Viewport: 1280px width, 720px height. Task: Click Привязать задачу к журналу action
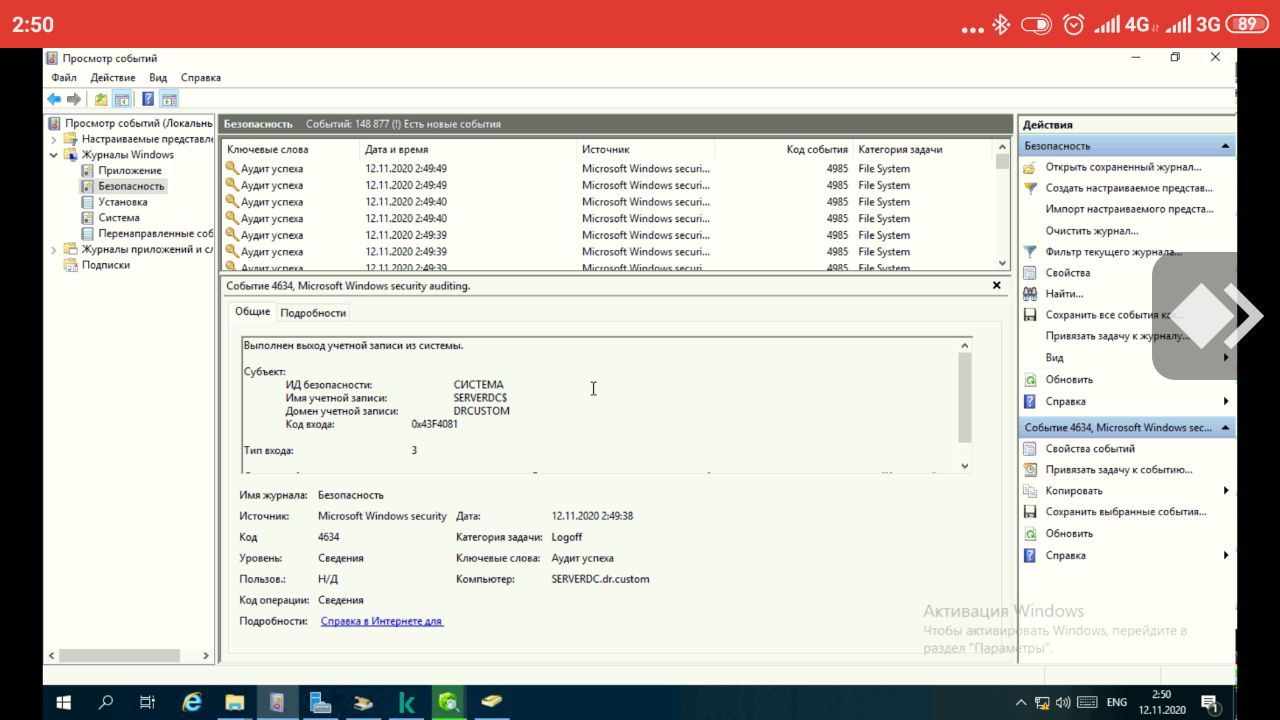click(1117, 336)
